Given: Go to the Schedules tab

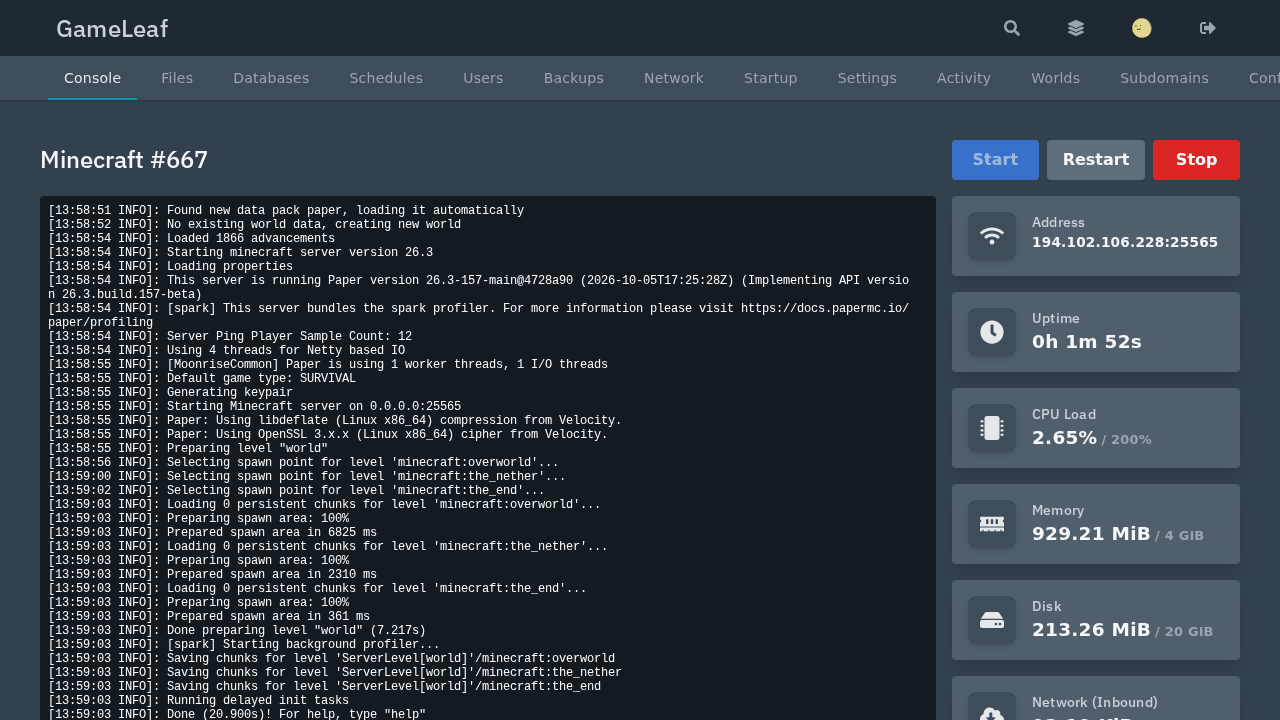Looking at the screenshot, I should coord(386,78).
